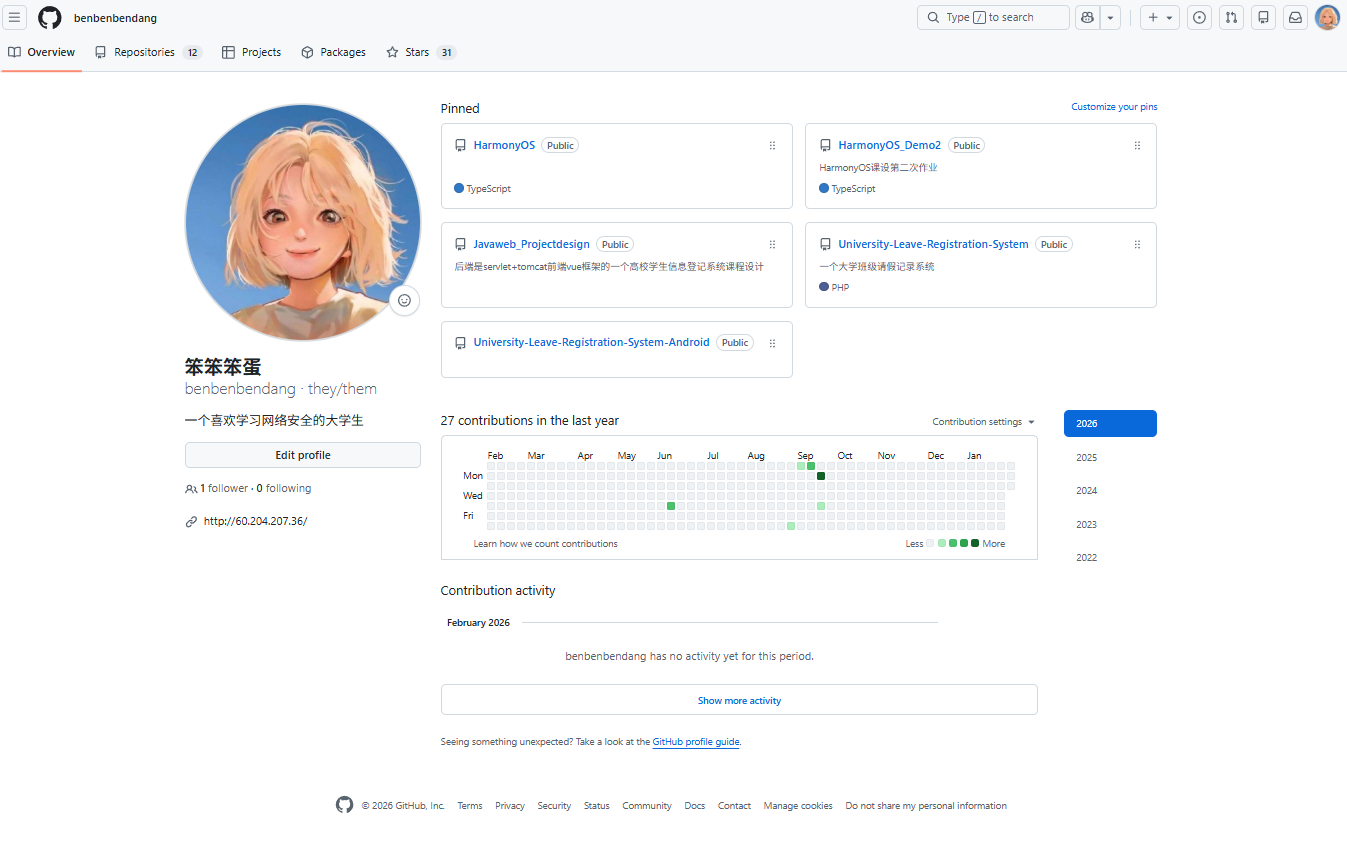The image size is (1347, 848).
Task: Click the Edit profile button
Action: tap(302, 455)
